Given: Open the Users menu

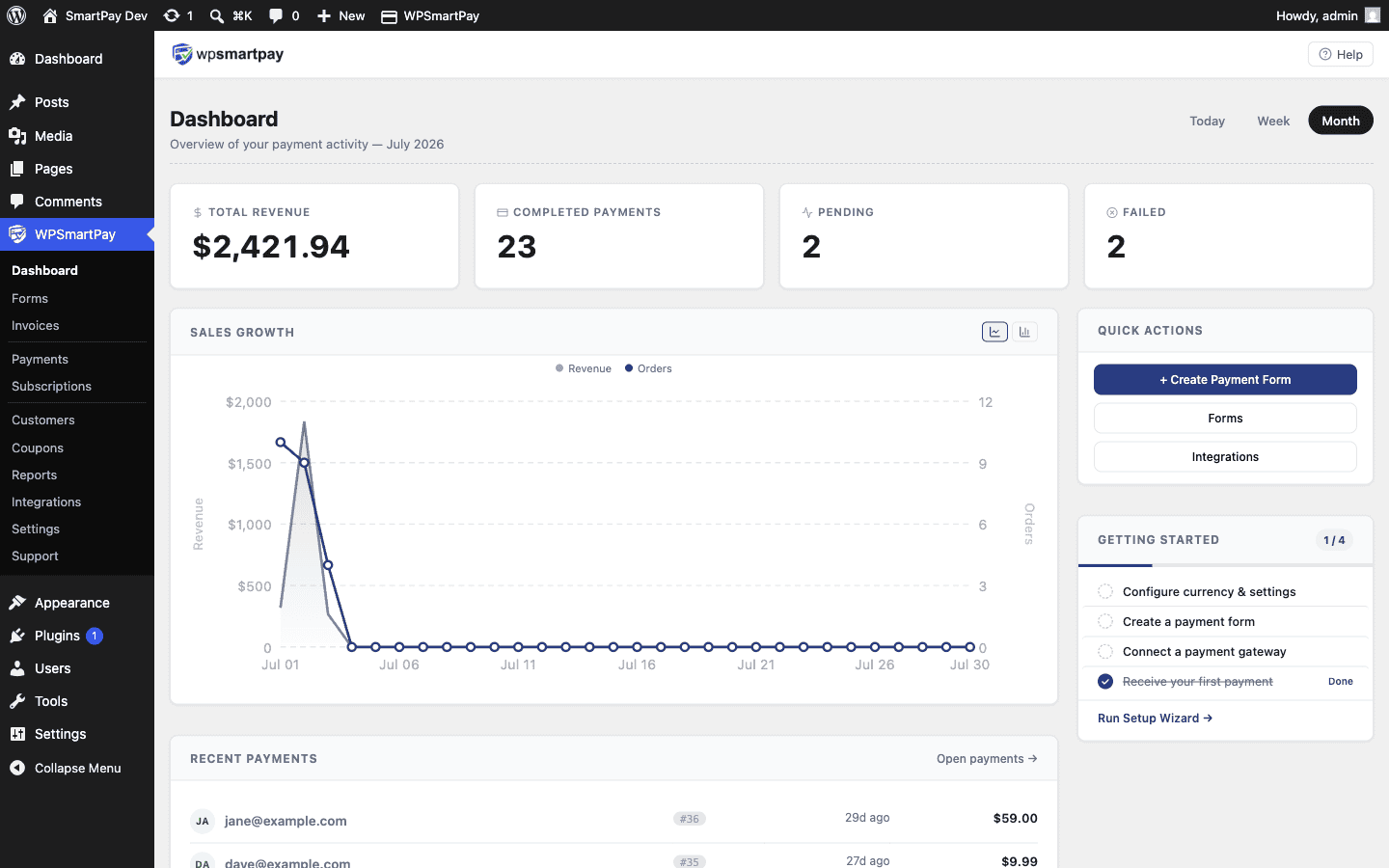Looking at the screenshot, I should pos(77,668).
